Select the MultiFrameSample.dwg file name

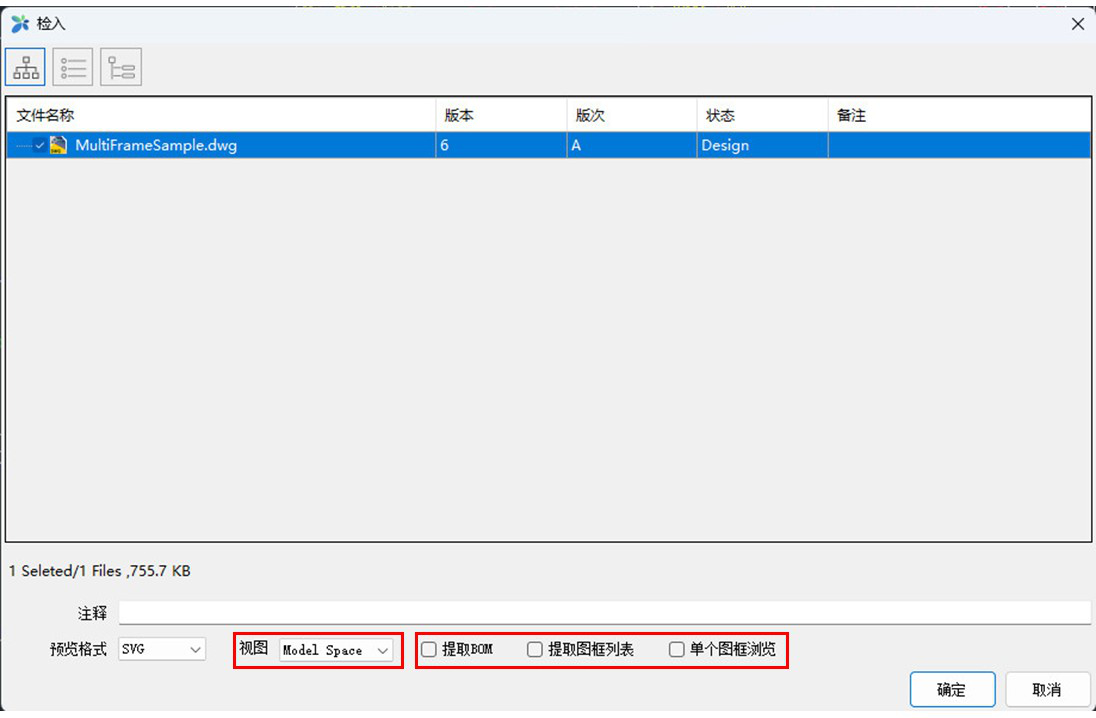[x=156, y=145]
